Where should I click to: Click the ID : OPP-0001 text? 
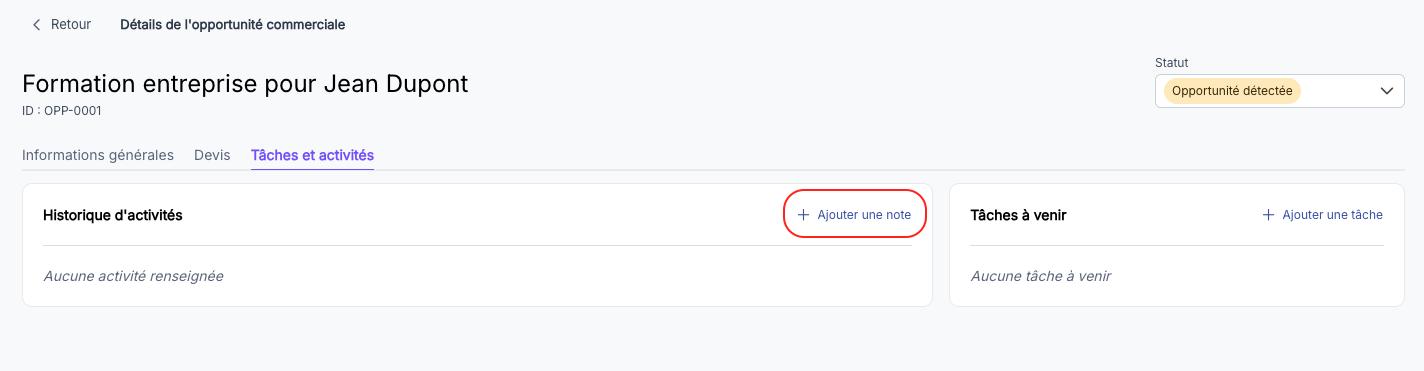click(x=62, y=111)
